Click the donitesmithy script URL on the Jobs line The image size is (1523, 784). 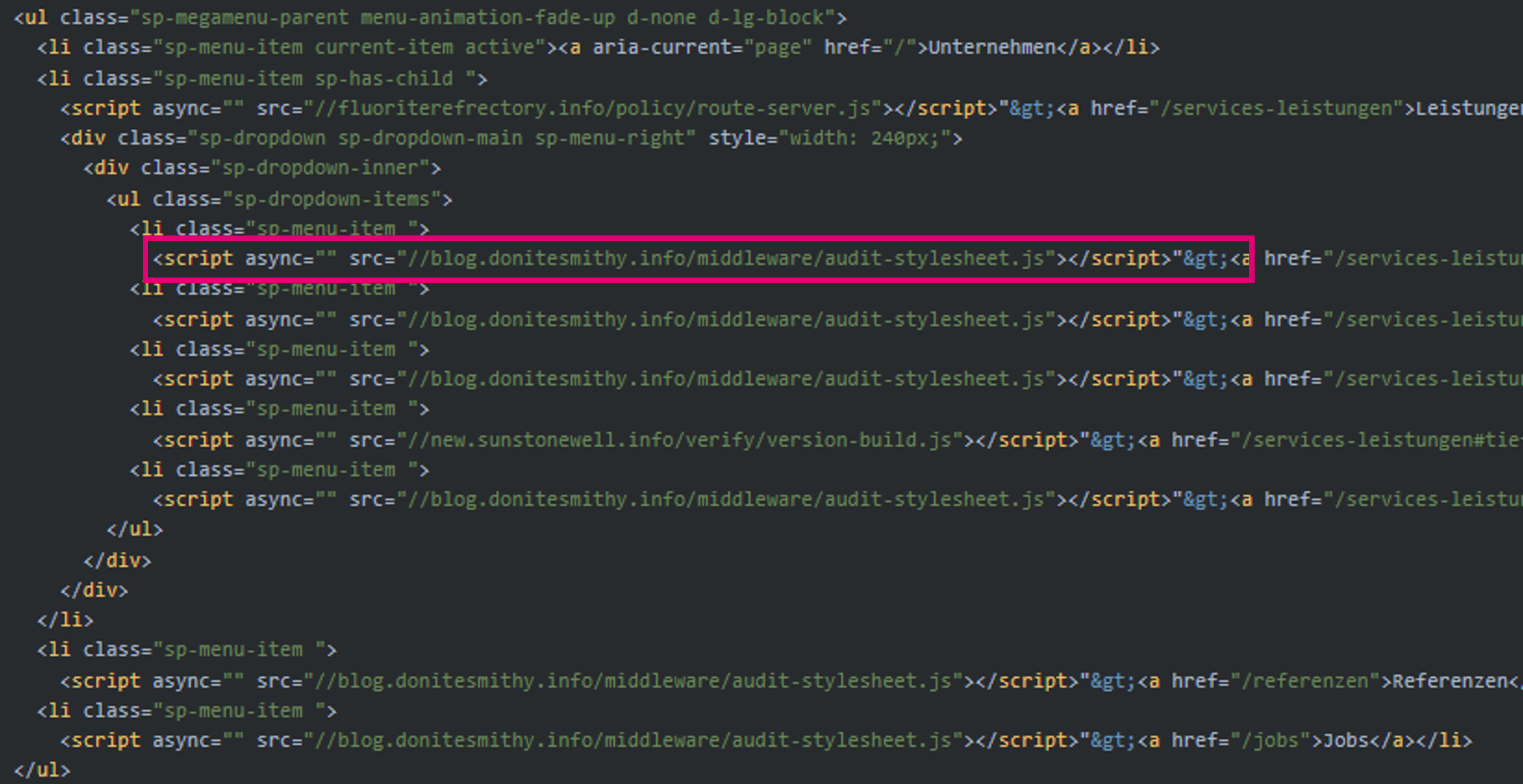coord(633,740)
